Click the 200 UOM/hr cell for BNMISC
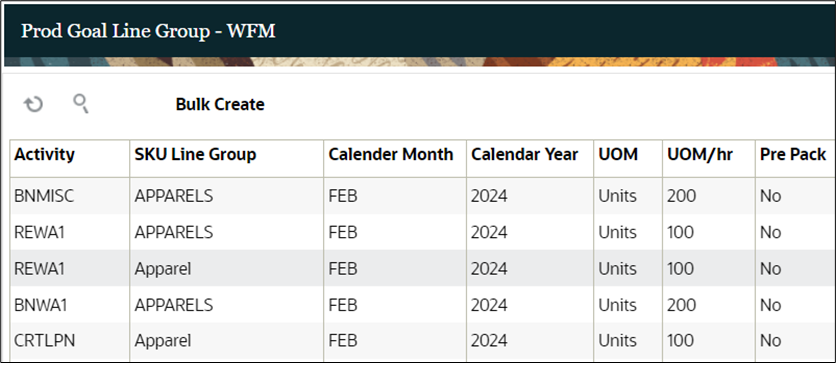 (709, 196)
